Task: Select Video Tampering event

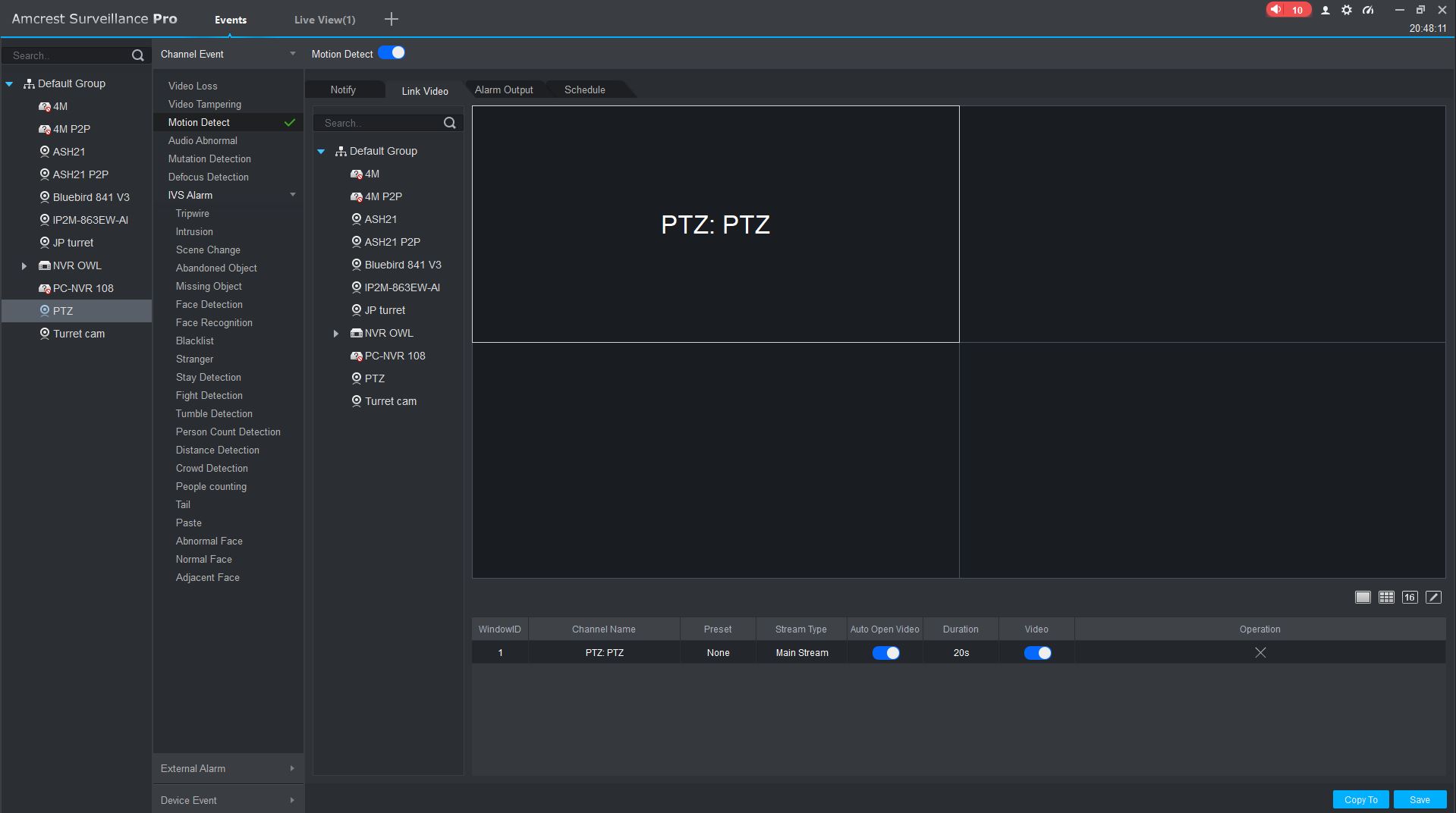Action: click(x=205, y=104)
